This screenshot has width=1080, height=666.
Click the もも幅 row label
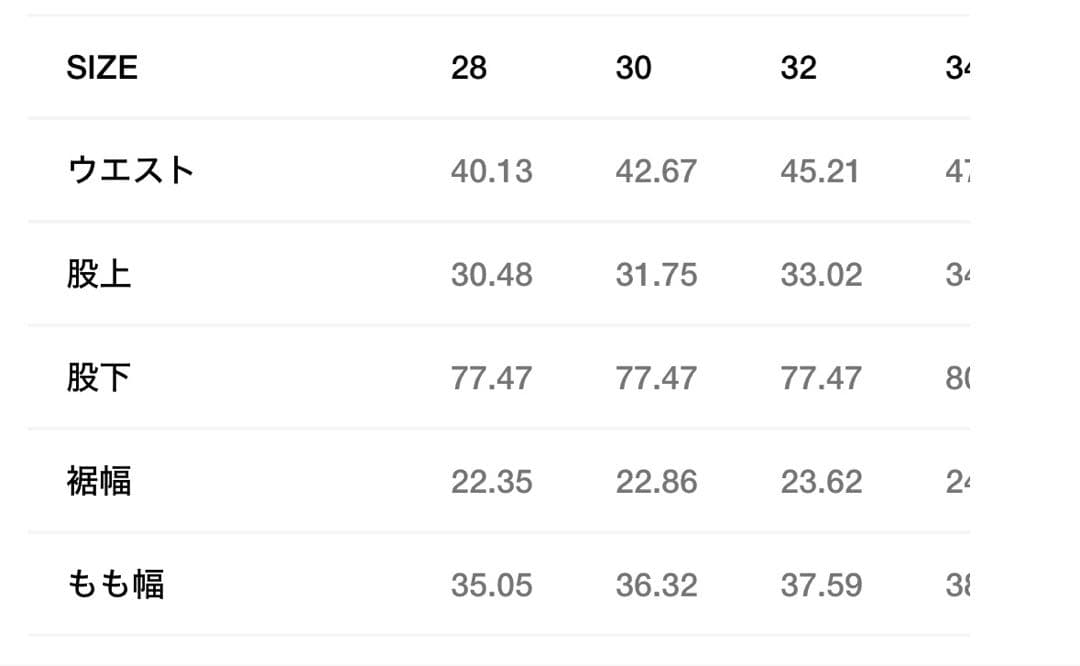(115, 585)
